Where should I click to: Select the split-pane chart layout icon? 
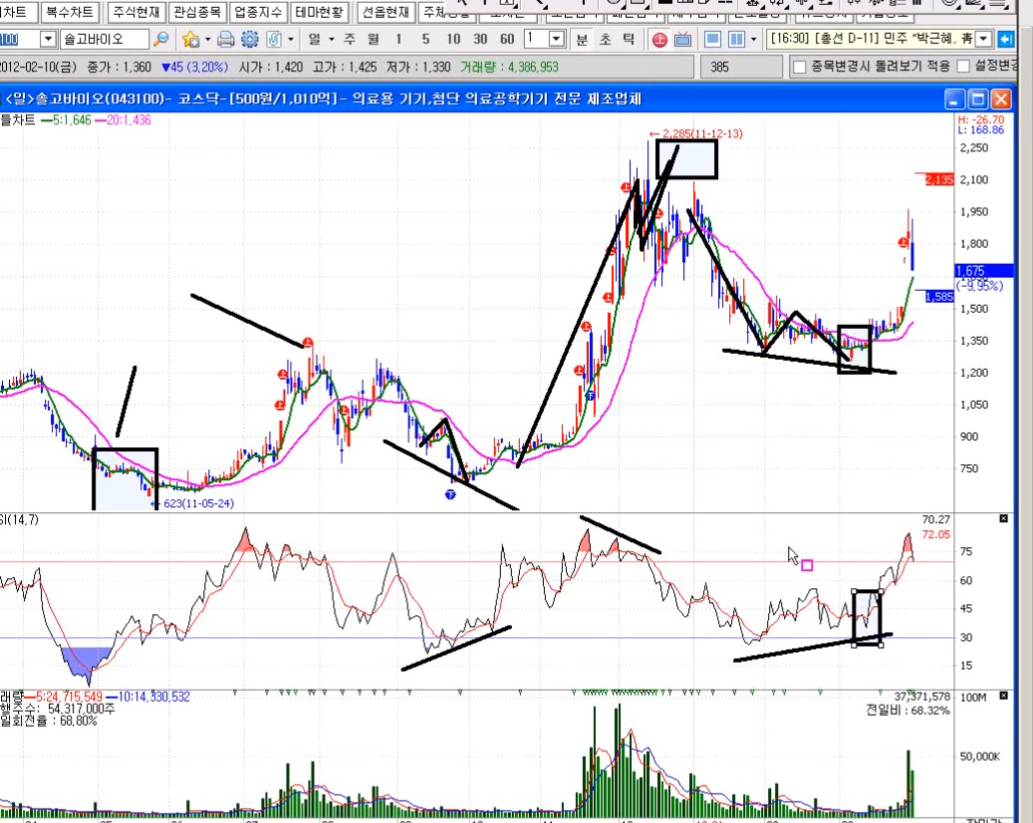pos(737,39)
